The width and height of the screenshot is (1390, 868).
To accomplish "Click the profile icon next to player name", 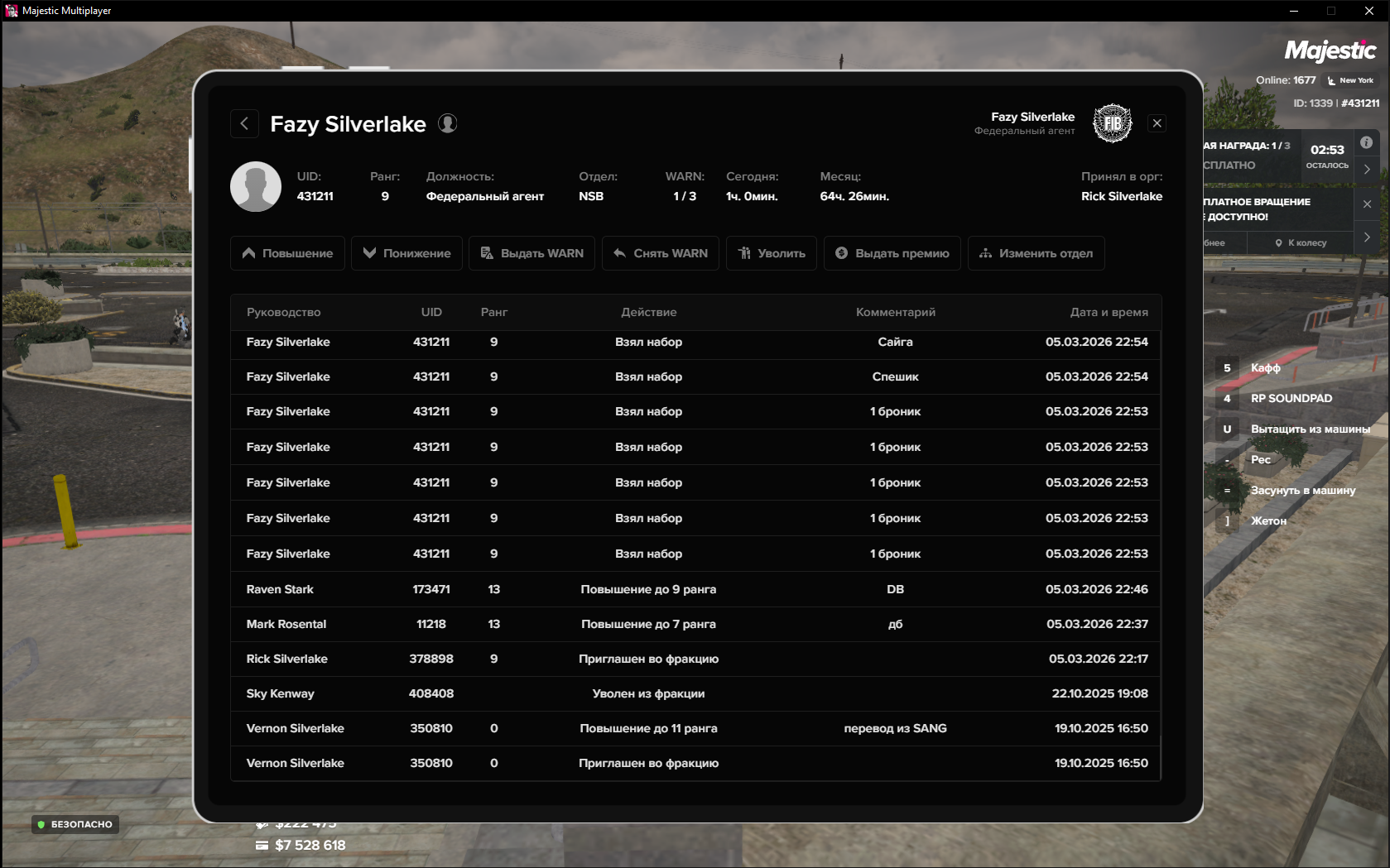I will 447,124.
